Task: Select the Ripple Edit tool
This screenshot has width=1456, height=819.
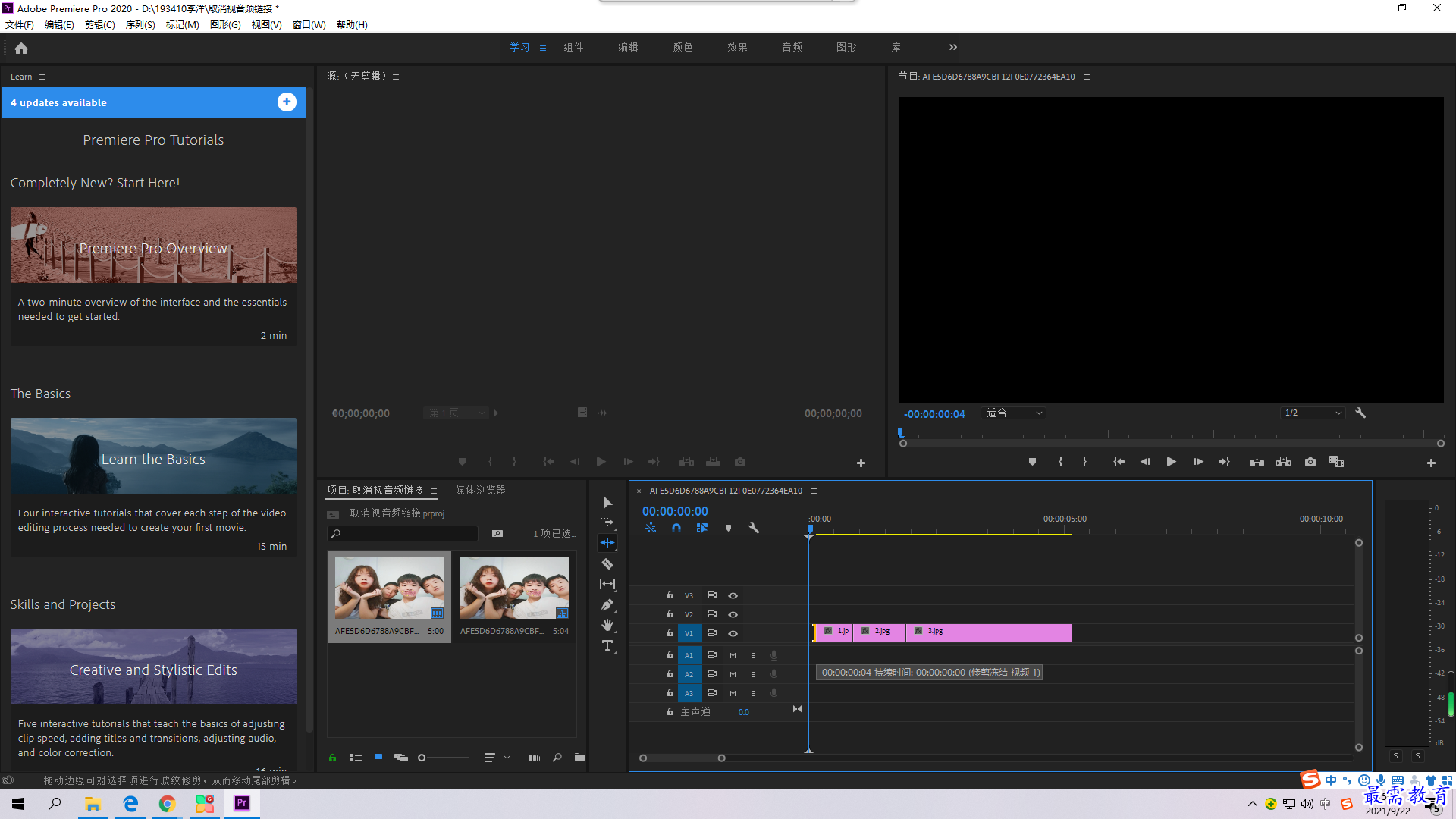Action: point(607,543)
